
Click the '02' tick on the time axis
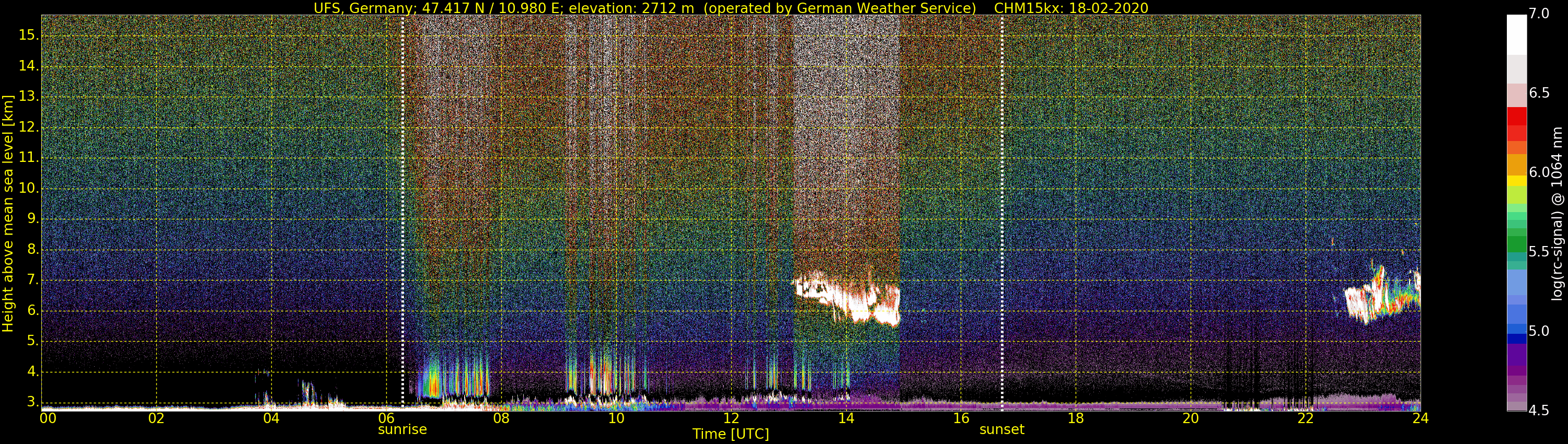click(x=156, y=418)
